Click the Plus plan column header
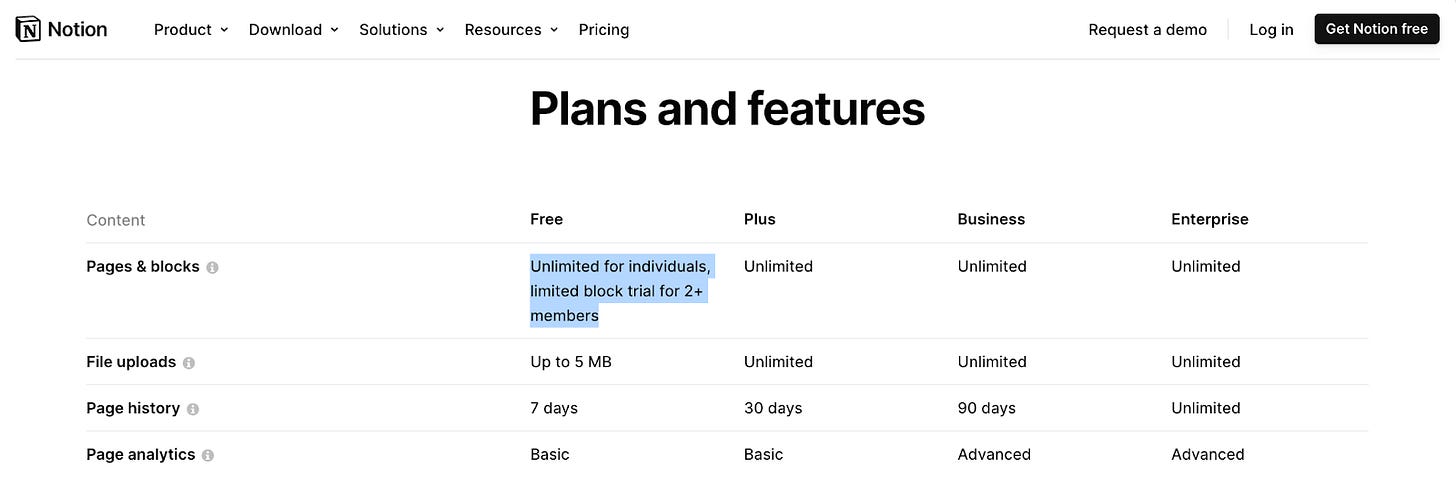Screen dimensions: 1456x499 759,219
